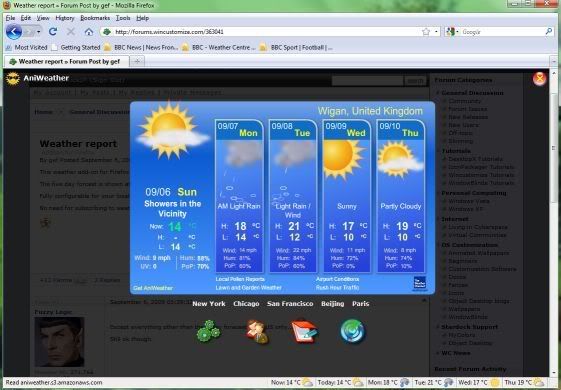Screen dimensions: 561x390
Task: Select the San Francisco city link
Action: pyautogui.click(x=290, y=304)
